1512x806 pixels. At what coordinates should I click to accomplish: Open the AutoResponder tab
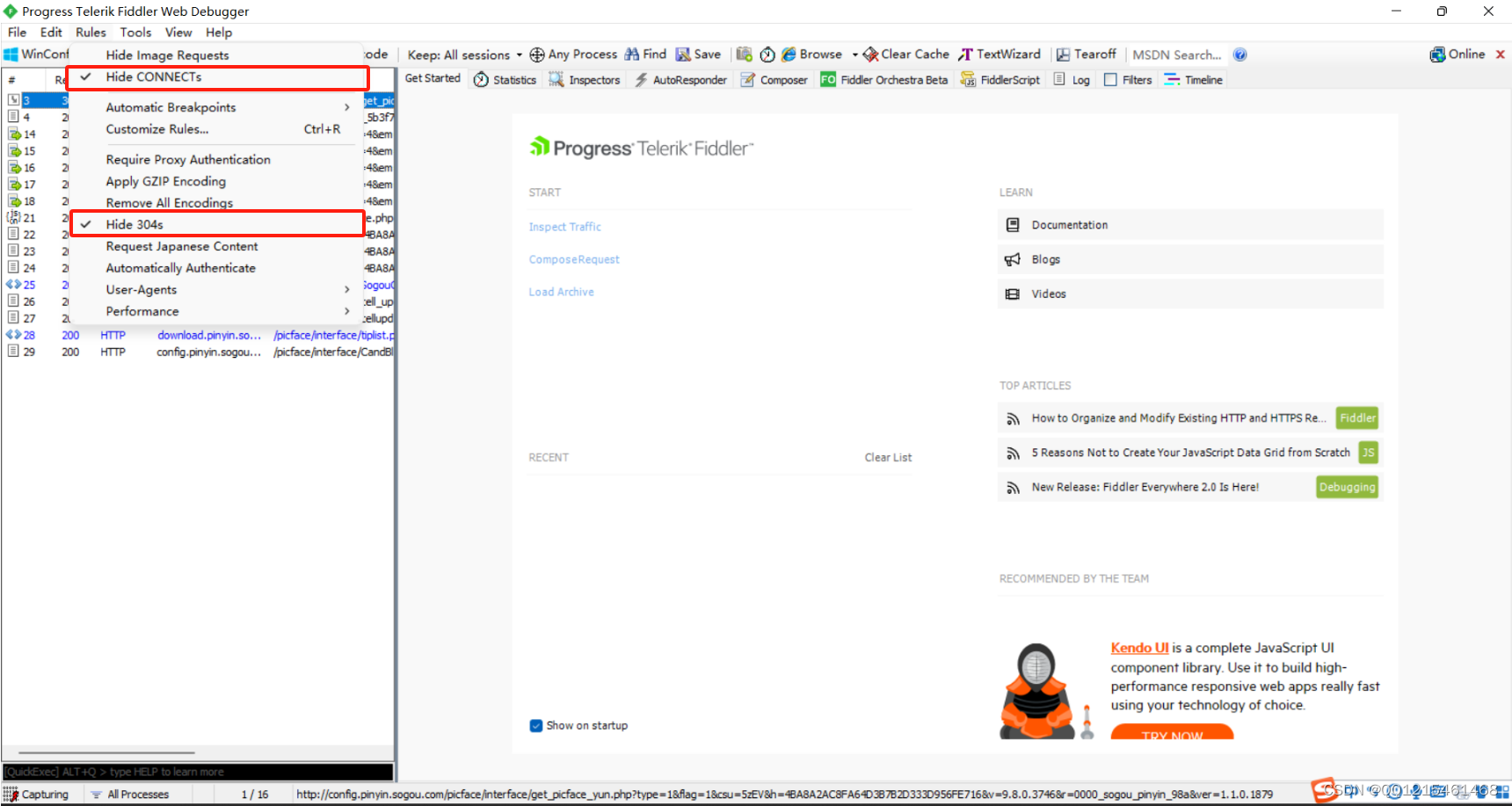[681, 80]
